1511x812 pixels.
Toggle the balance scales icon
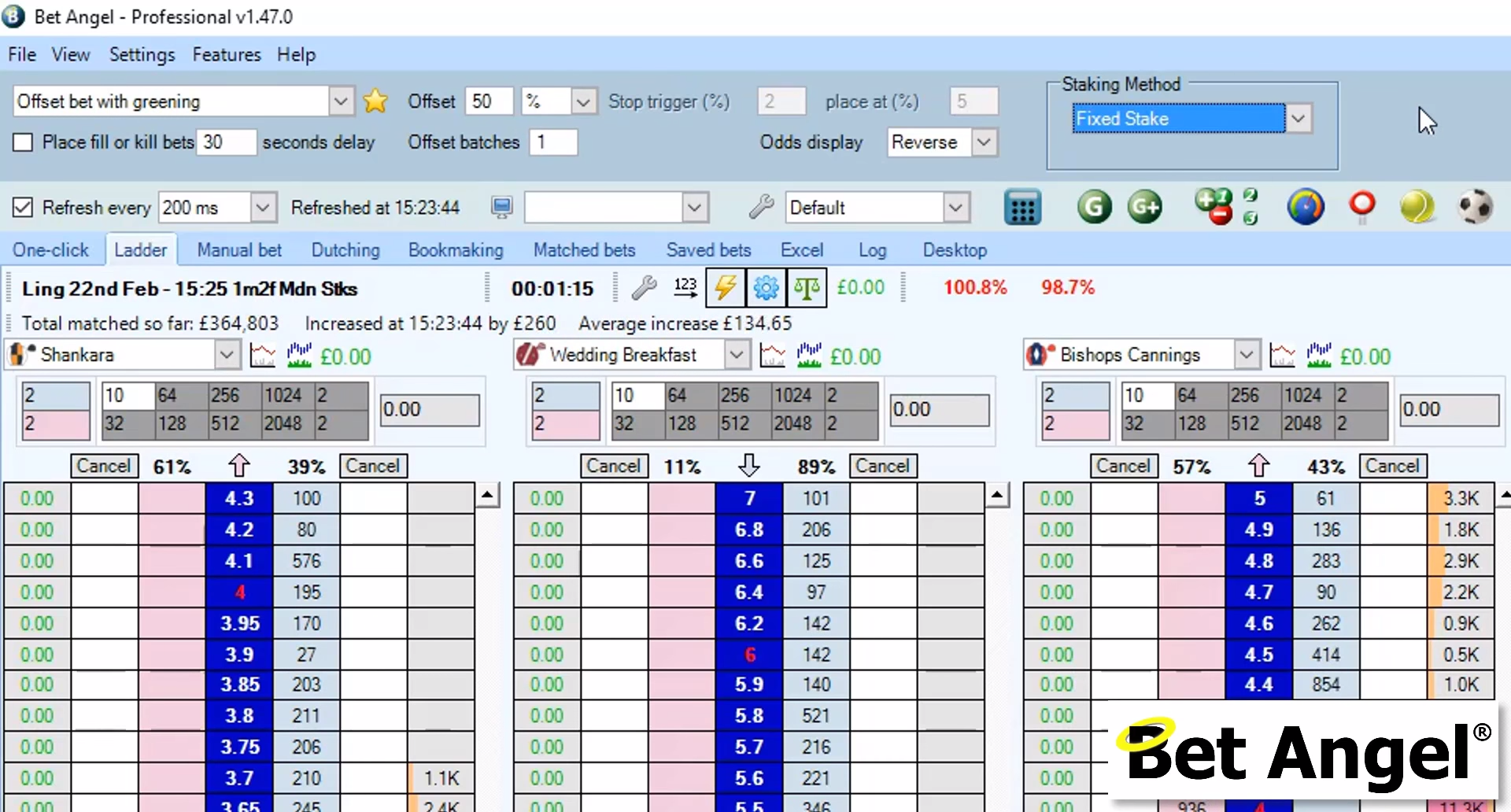807,288
